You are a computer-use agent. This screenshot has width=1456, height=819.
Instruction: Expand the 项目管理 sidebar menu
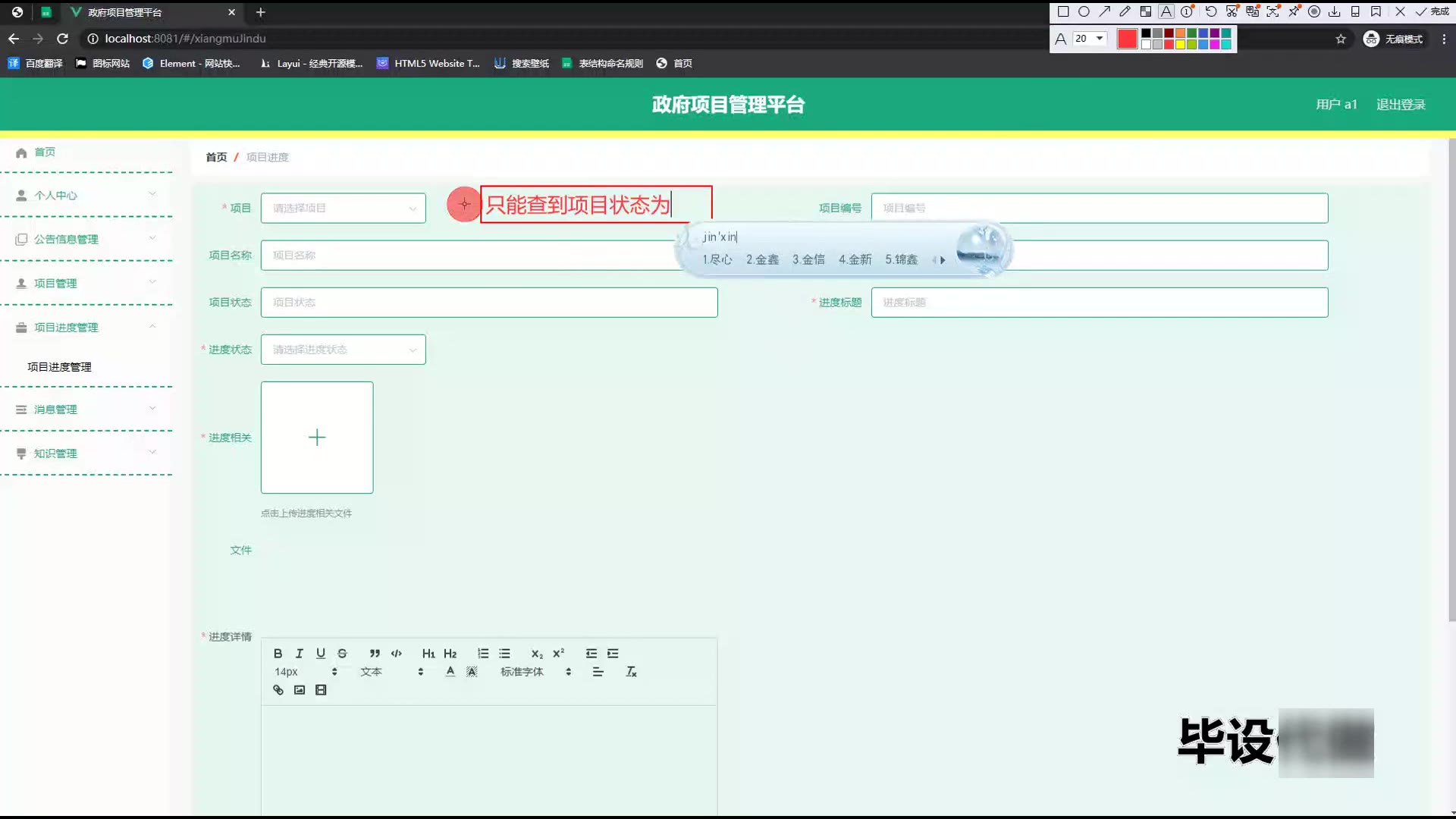[86, 283]
